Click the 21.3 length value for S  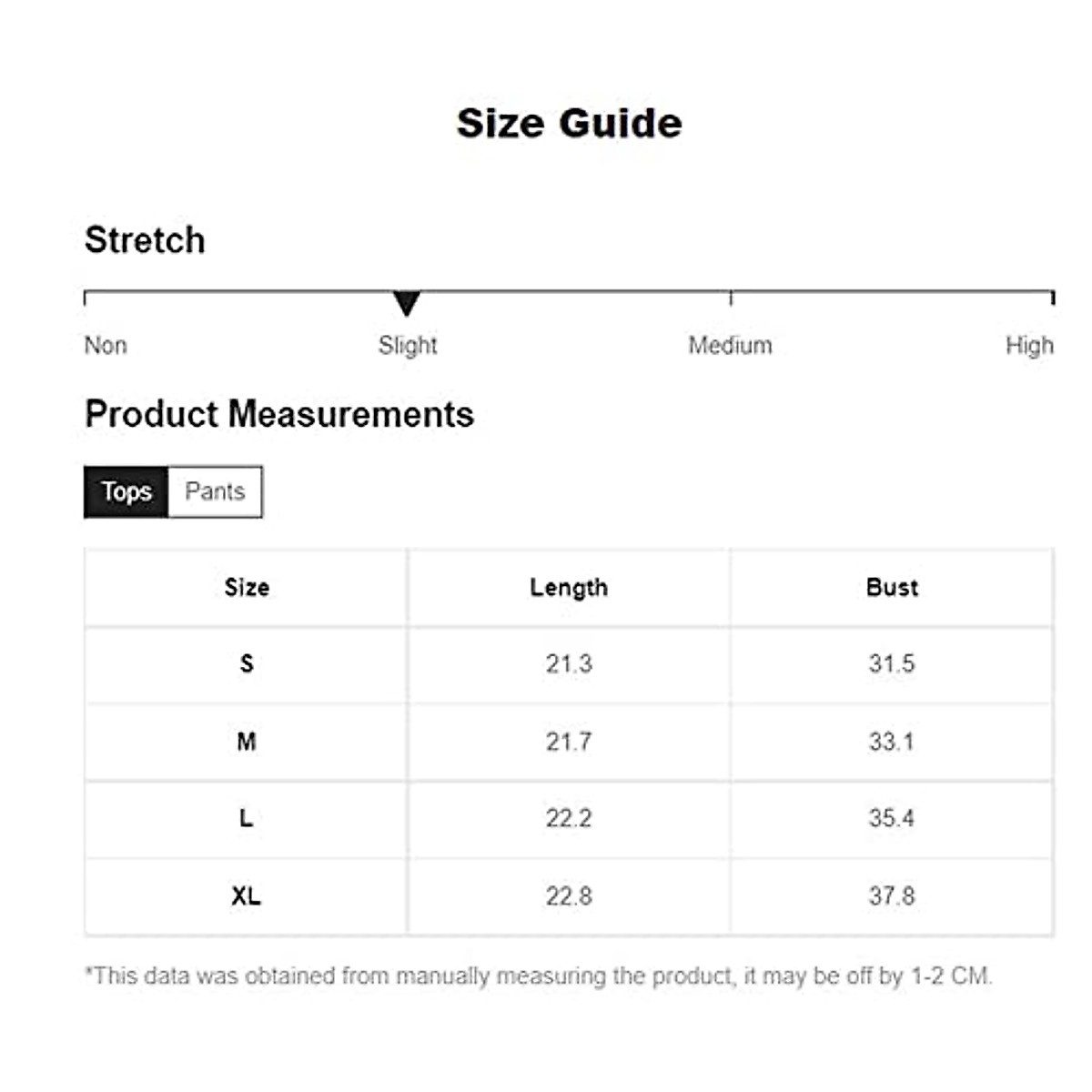pyautogui.click(x=569, y=664)
